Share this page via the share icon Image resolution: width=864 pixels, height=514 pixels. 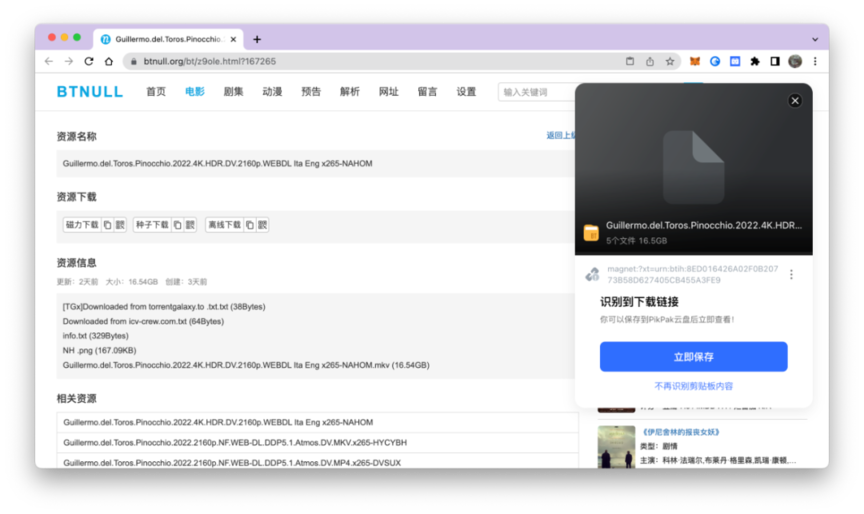pos(650,61)
